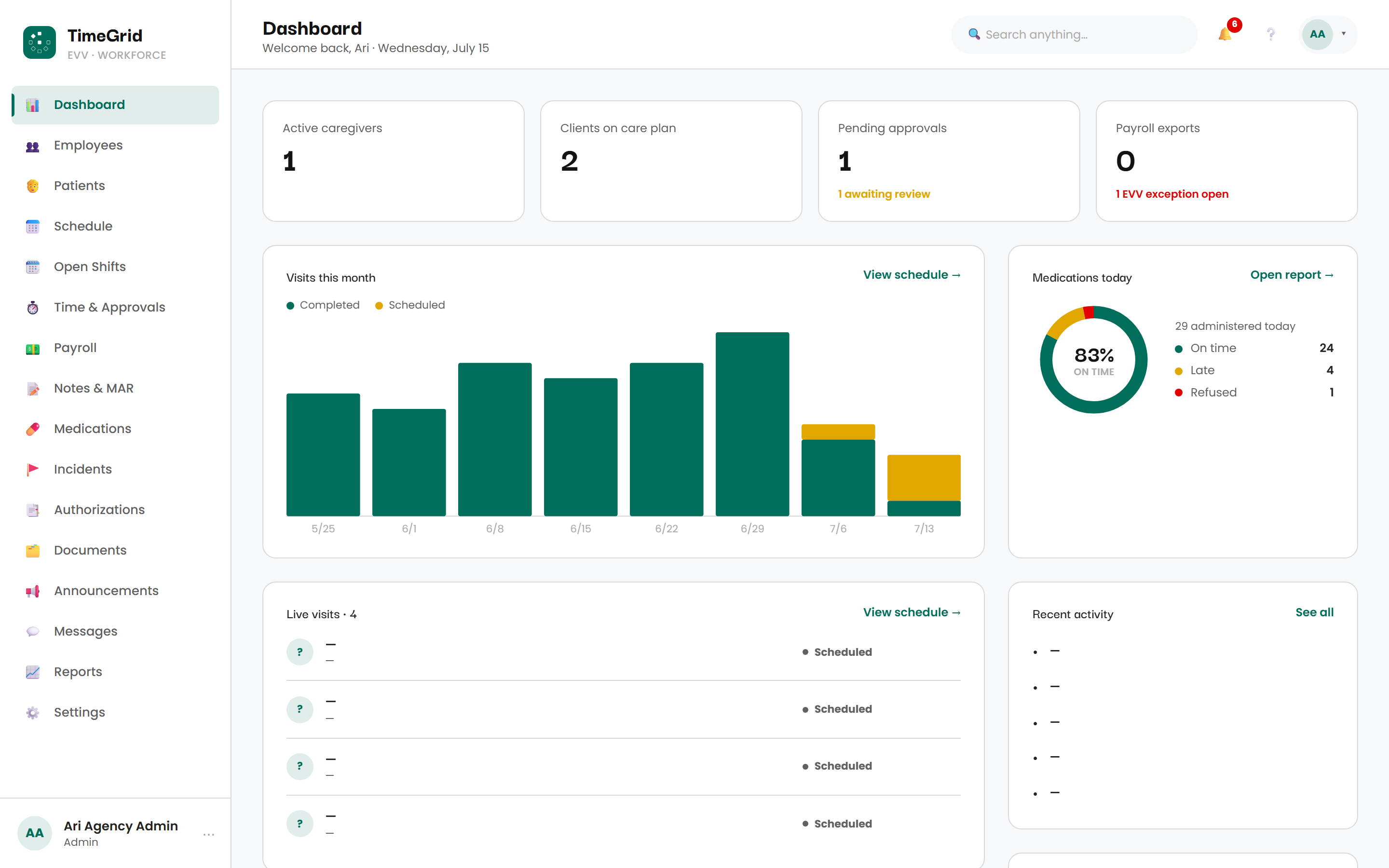Open the last live visit's question-mark avatar
The height and width of the screenshot is (868, 1389).
pyautogui.click(x=300, y=824)
